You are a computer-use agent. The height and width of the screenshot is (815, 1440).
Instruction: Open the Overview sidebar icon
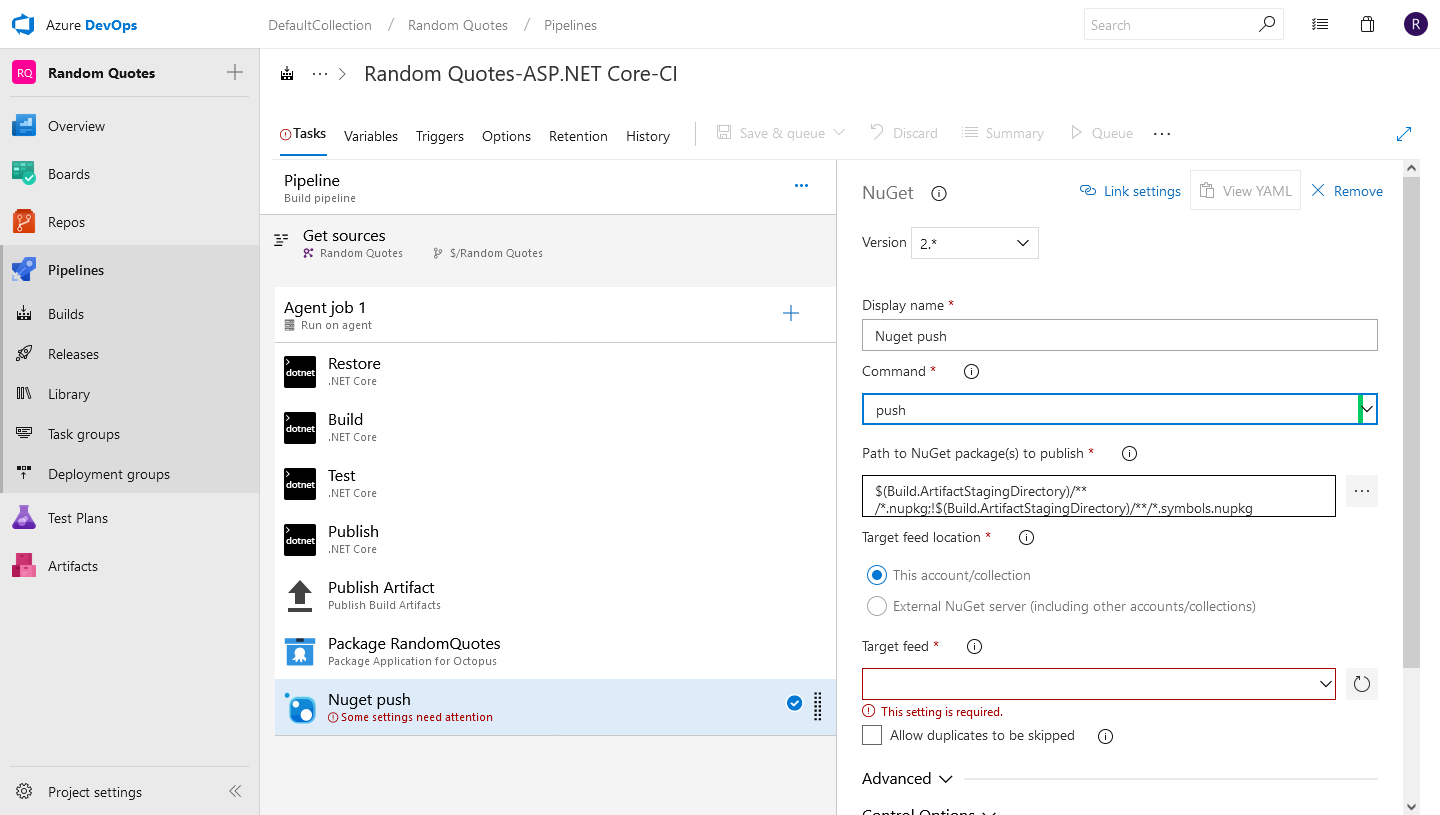[24, 126]
